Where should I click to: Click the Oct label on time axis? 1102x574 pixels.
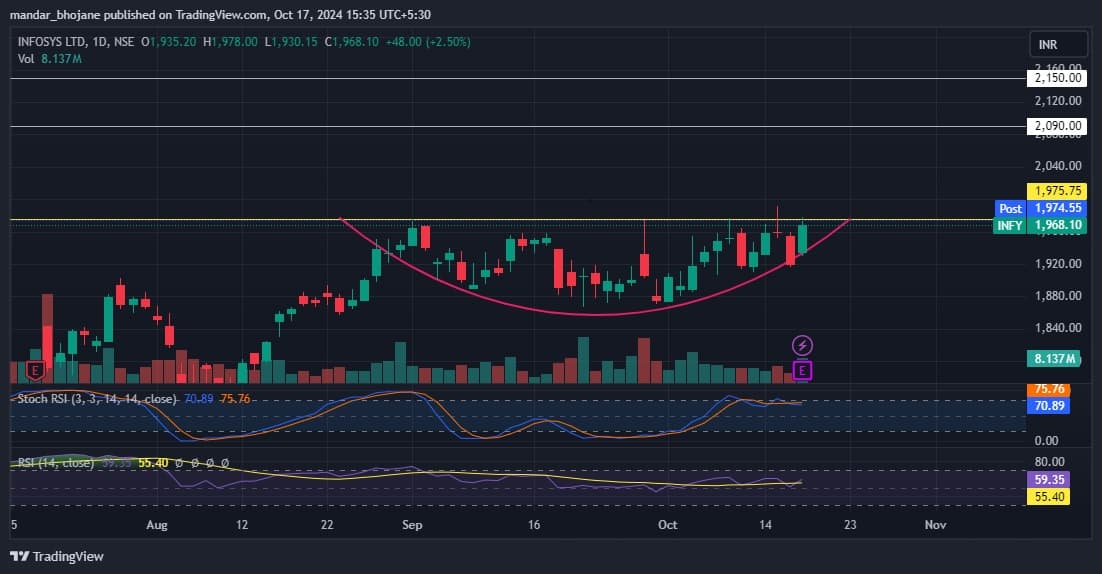coord(667,524)
